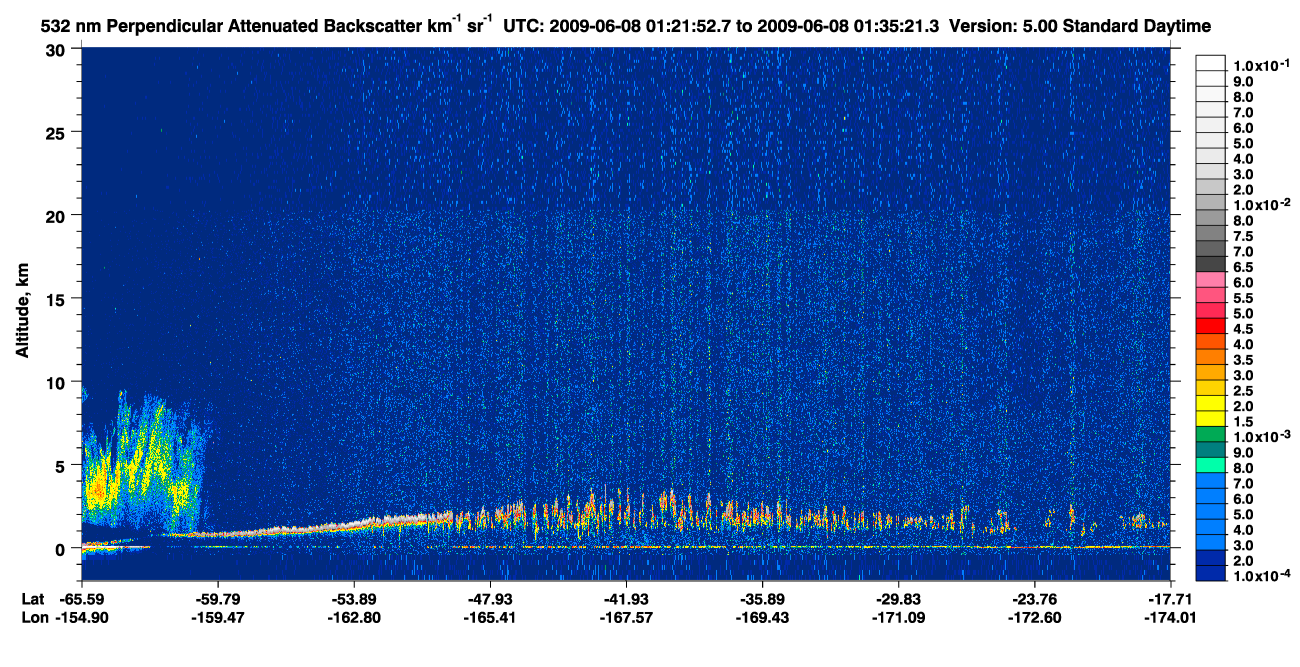Select latitude value -41.93
Viewport: 1300px width, 667px height.
[626, 598]
